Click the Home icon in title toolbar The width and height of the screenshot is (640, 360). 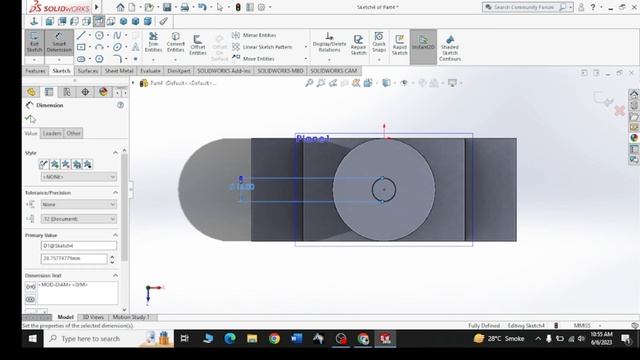pos(120,7)
